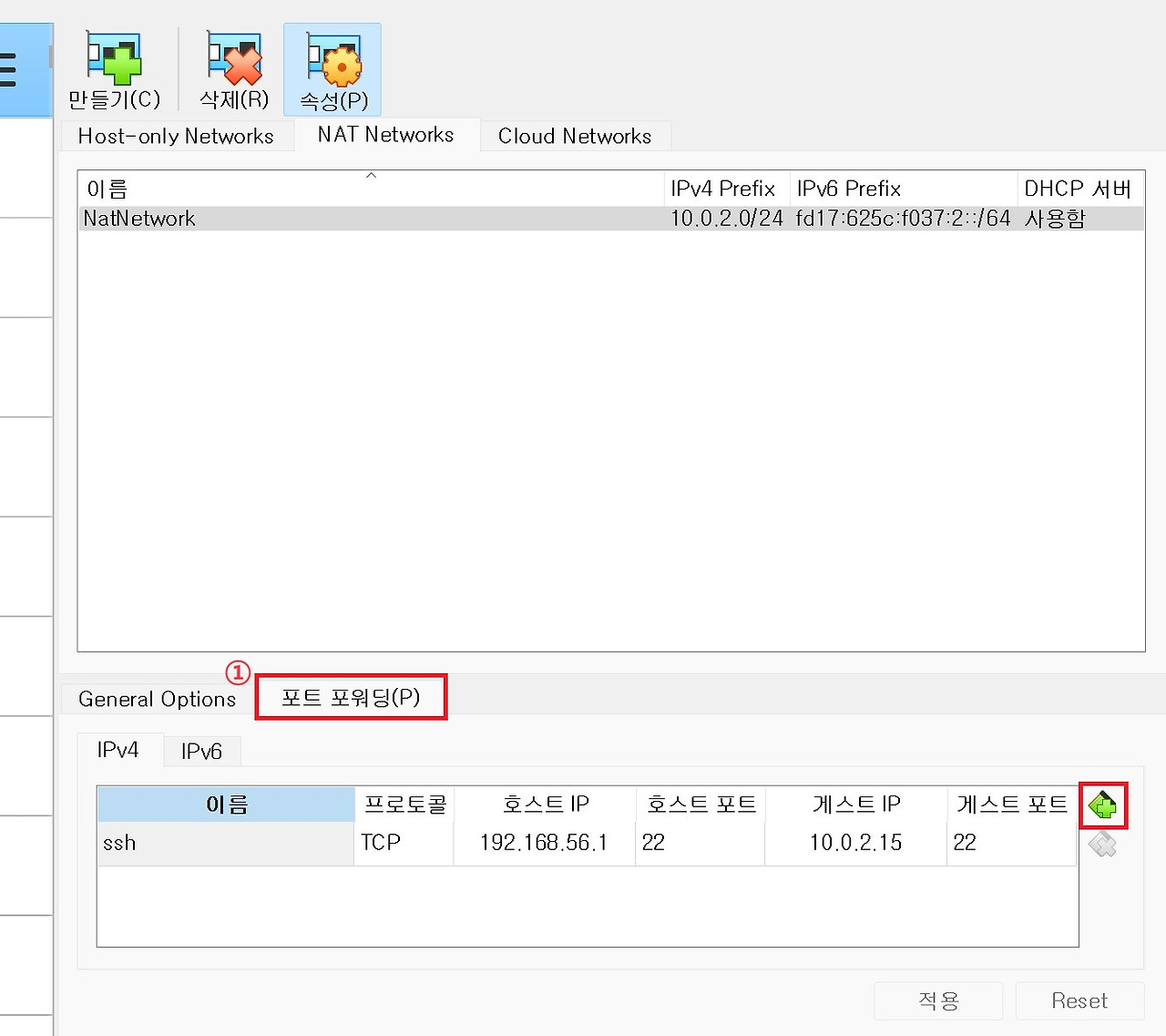
Task: Add a new port forwarding rule
Action: click(1103, 805)
